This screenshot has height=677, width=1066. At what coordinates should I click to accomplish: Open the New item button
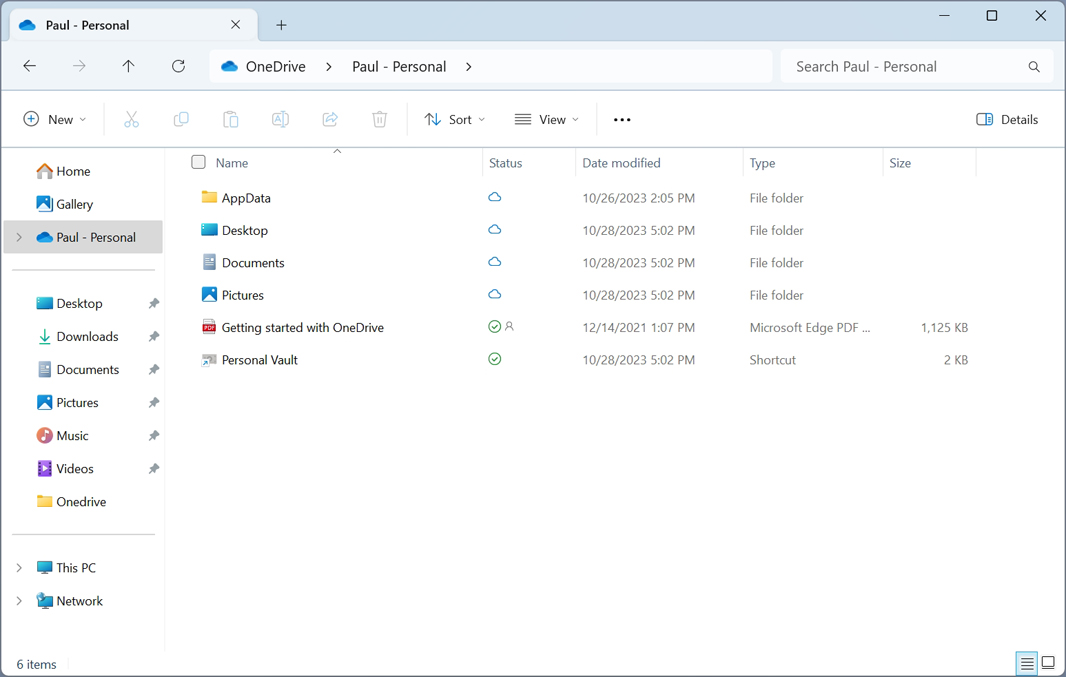[x=54, y=119]
